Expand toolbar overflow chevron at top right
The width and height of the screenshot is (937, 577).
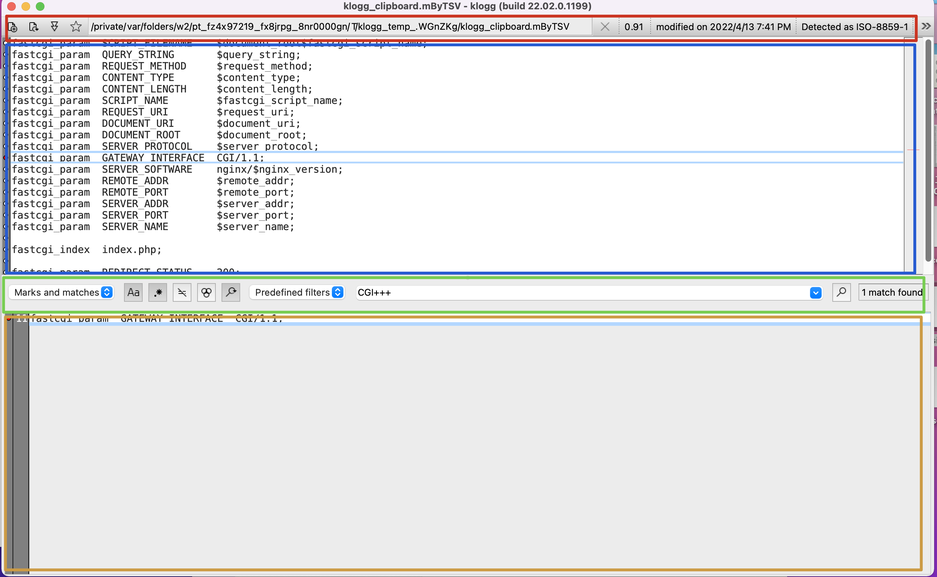(x=926, y=27)
